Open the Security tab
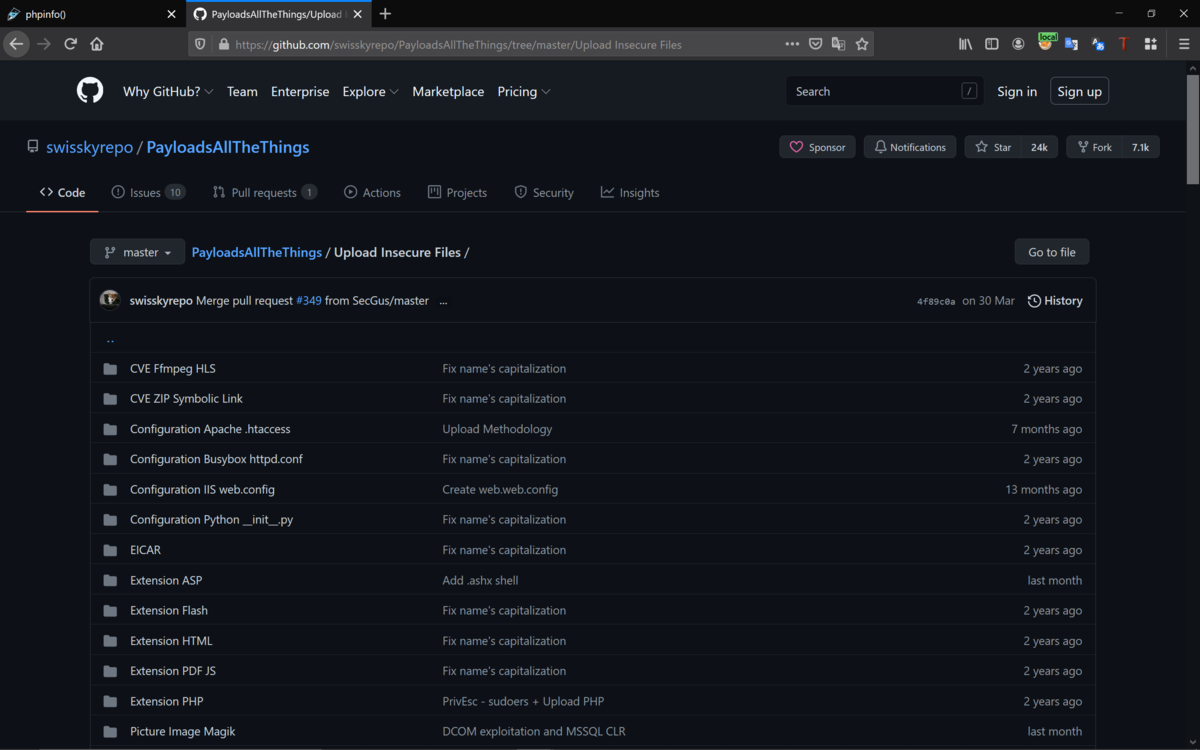 (544, 192)
